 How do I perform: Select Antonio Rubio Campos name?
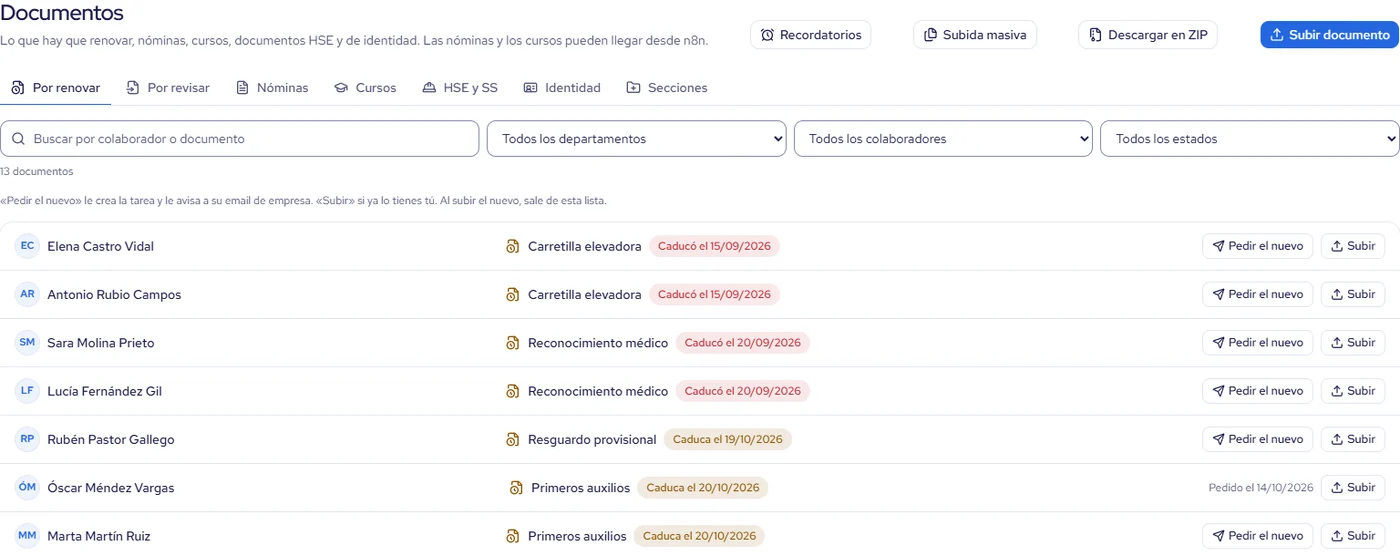coord(114,295)
